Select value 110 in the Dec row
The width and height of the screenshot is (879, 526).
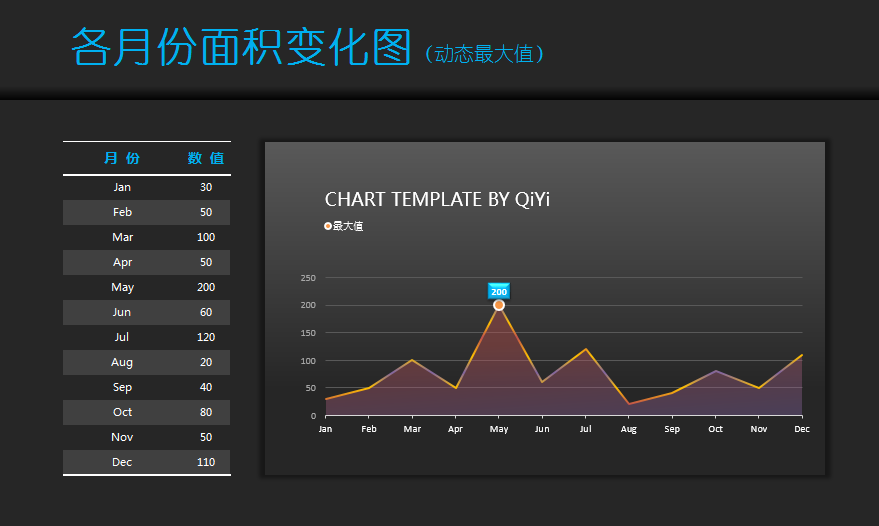[x=206, y=462]
